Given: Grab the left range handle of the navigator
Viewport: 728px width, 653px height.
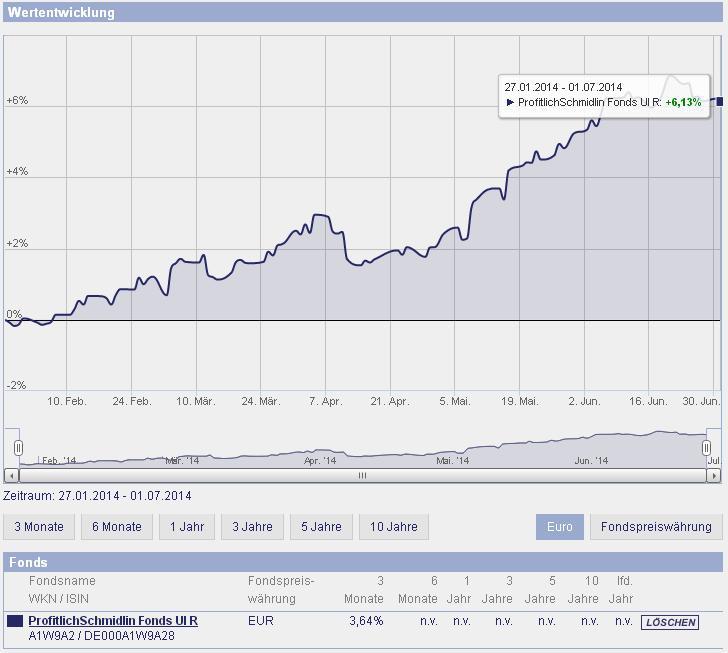Looking at the screenshot, I should [18, 448].
